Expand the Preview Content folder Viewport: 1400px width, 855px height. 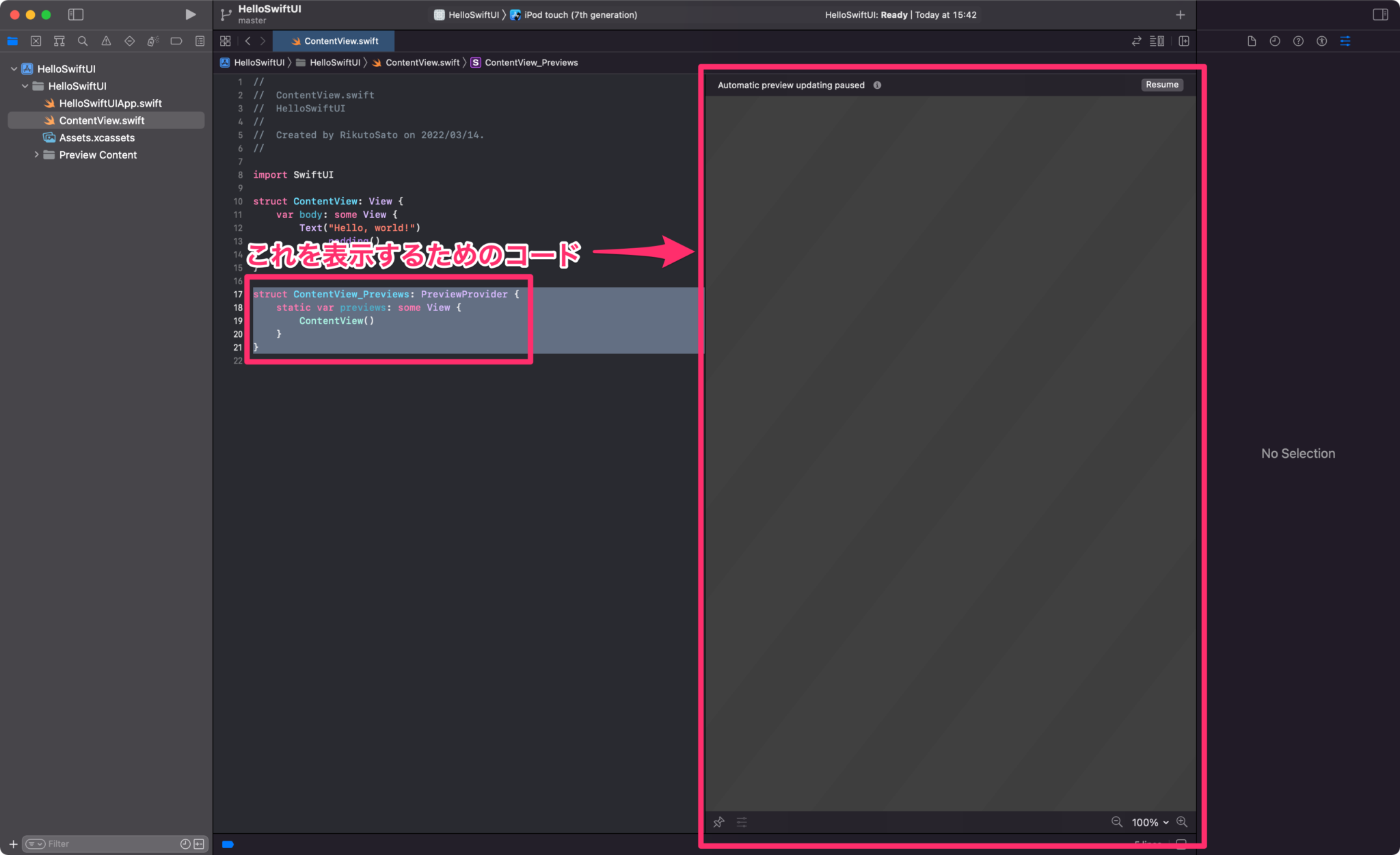[x=36, y=155]
